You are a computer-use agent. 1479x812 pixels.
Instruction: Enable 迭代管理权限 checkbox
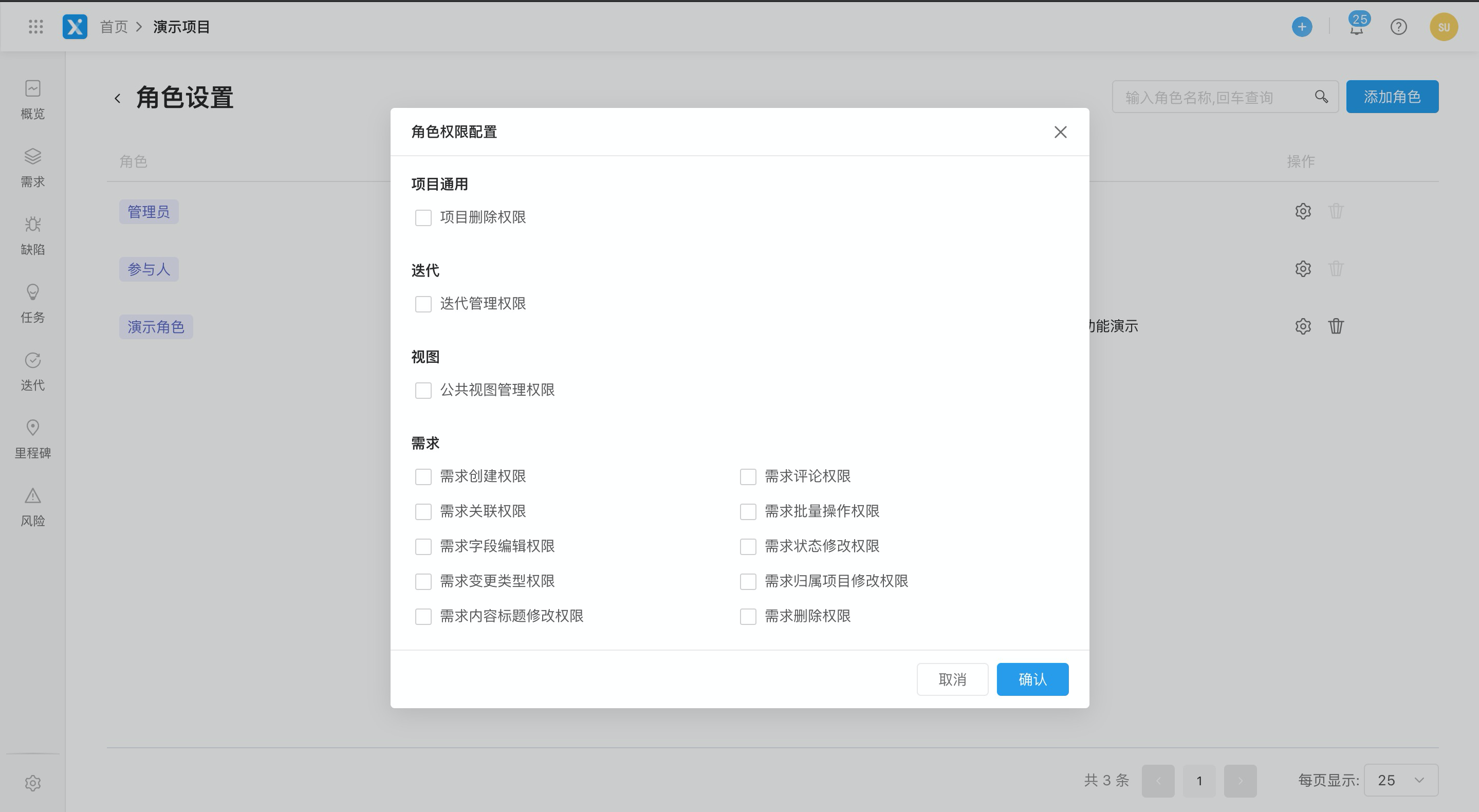[x=423, y=304]
